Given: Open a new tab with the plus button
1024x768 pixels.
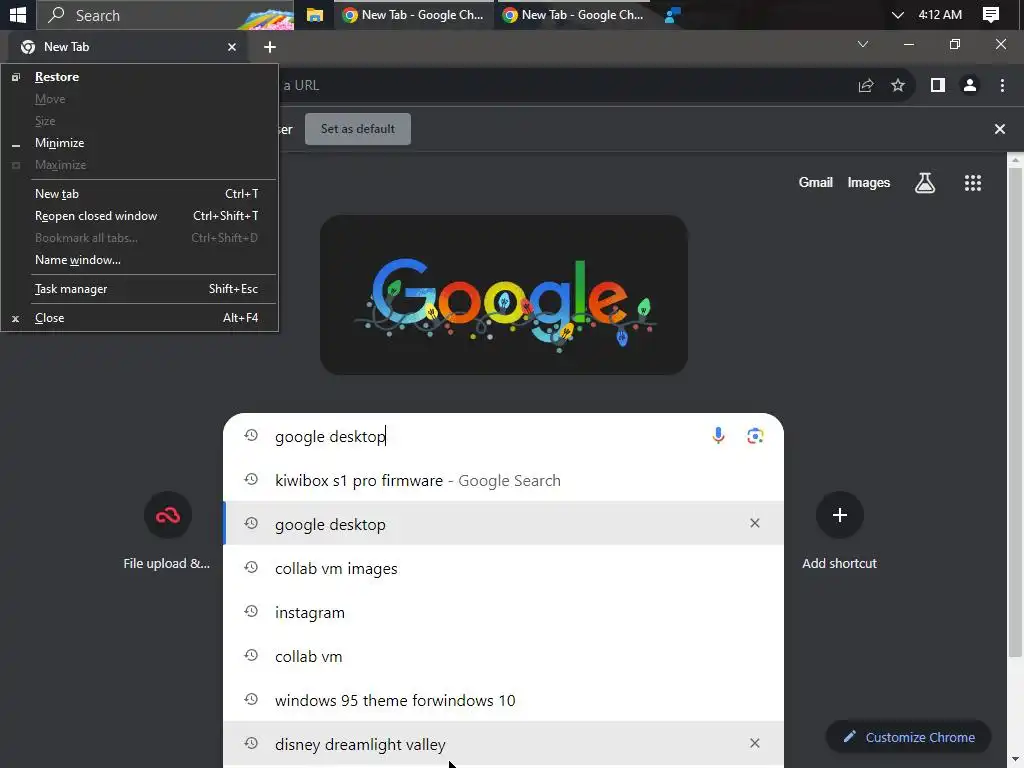Looking at the screenshot, I should click(x=270, y=47).
